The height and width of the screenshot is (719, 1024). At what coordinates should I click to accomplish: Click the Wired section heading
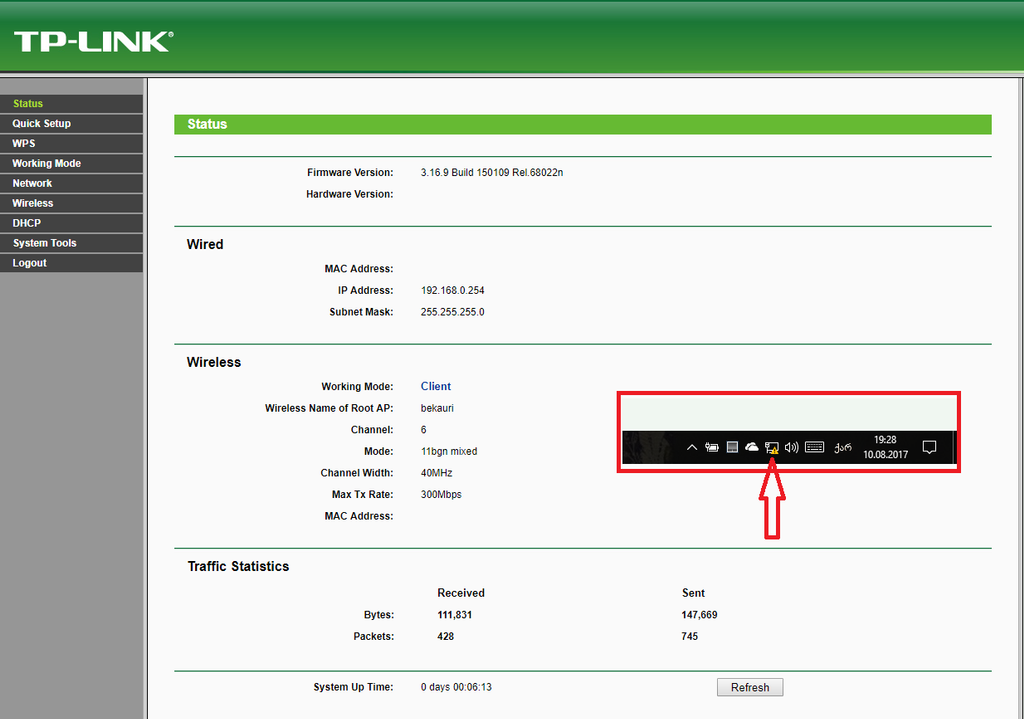205,244
